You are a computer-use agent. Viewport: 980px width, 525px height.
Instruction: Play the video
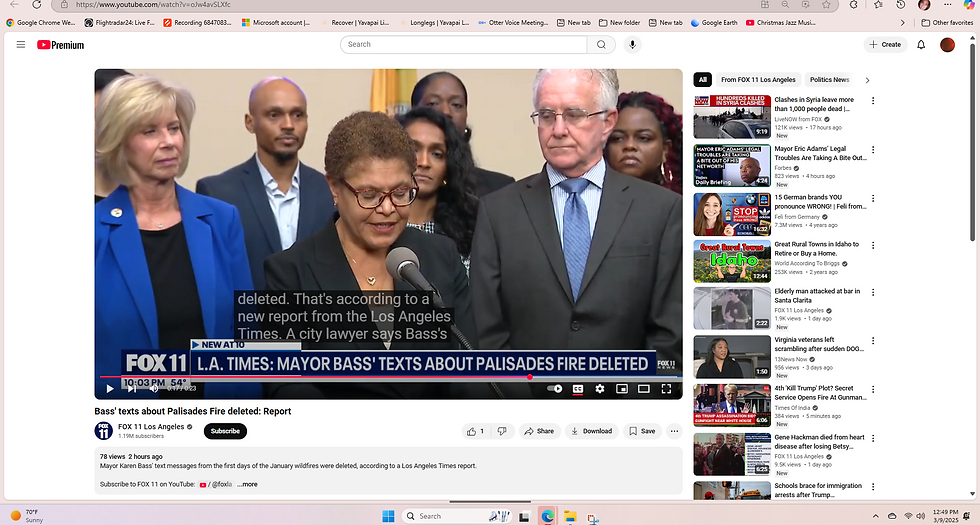[x=110, y=389]
